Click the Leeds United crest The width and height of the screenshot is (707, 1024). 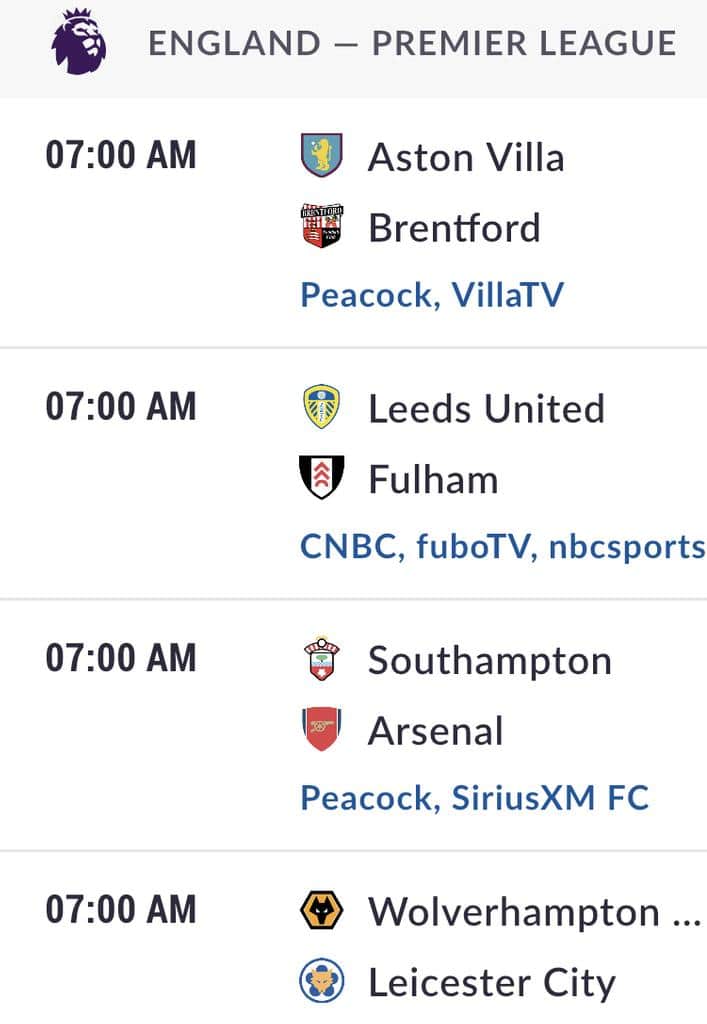[321, 407]
